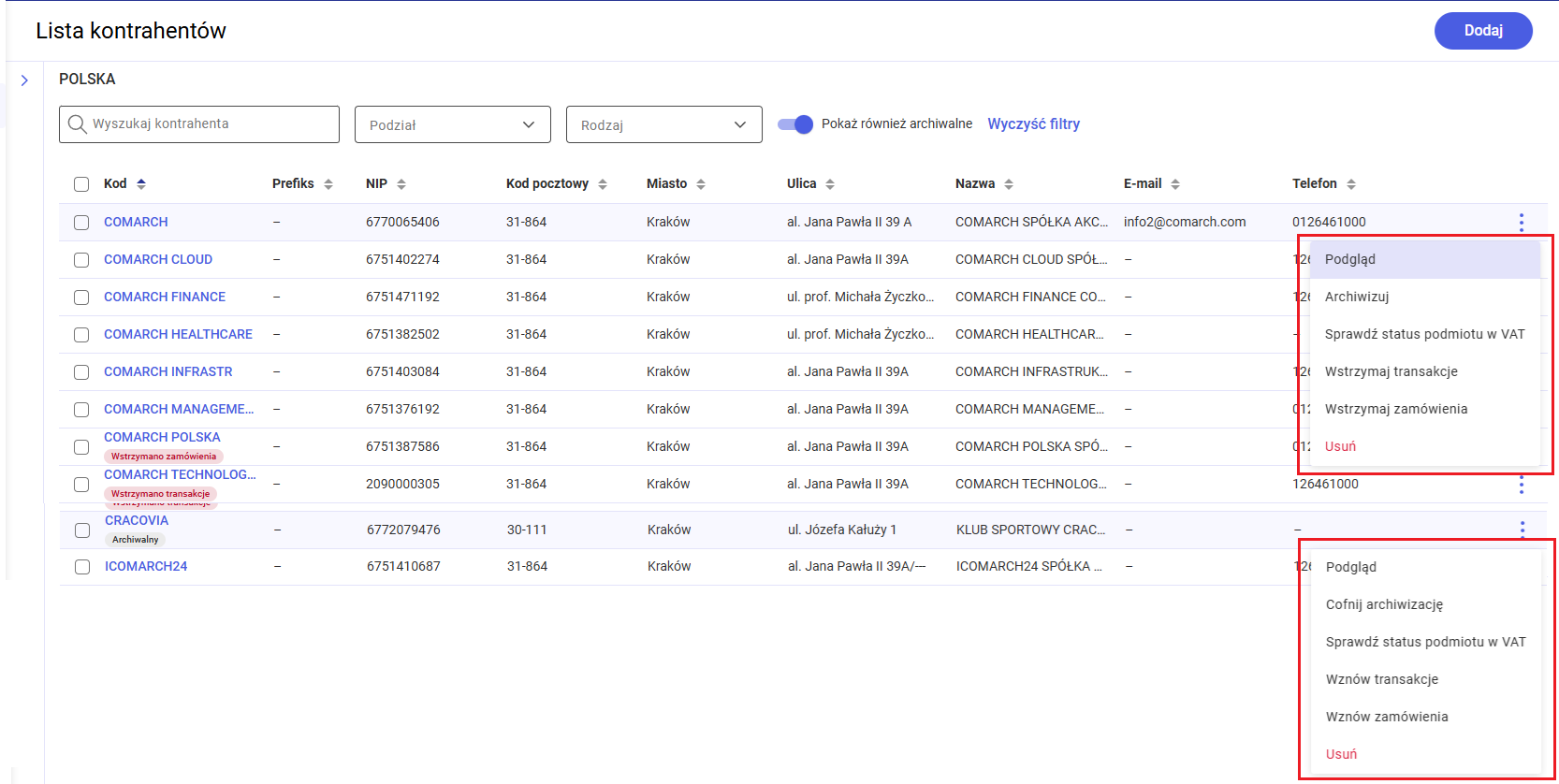This screenshot has height=784, width=1559.
Task: Open the Podział dropdown filter
Action: [x=452, y=124]
